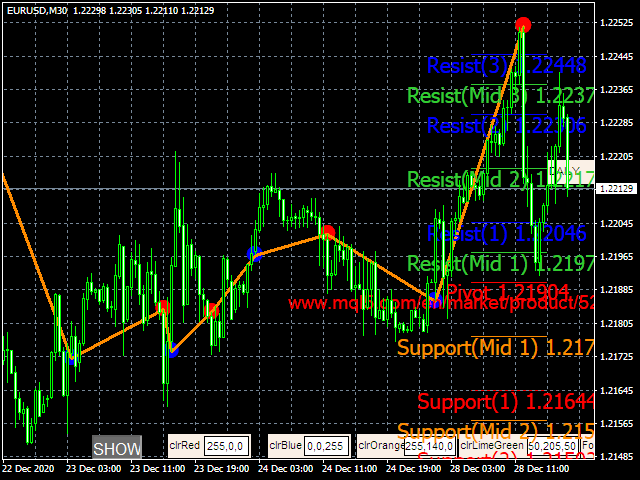Select the Resist(Mid 2) level label
640x480 pixels.
501,180
